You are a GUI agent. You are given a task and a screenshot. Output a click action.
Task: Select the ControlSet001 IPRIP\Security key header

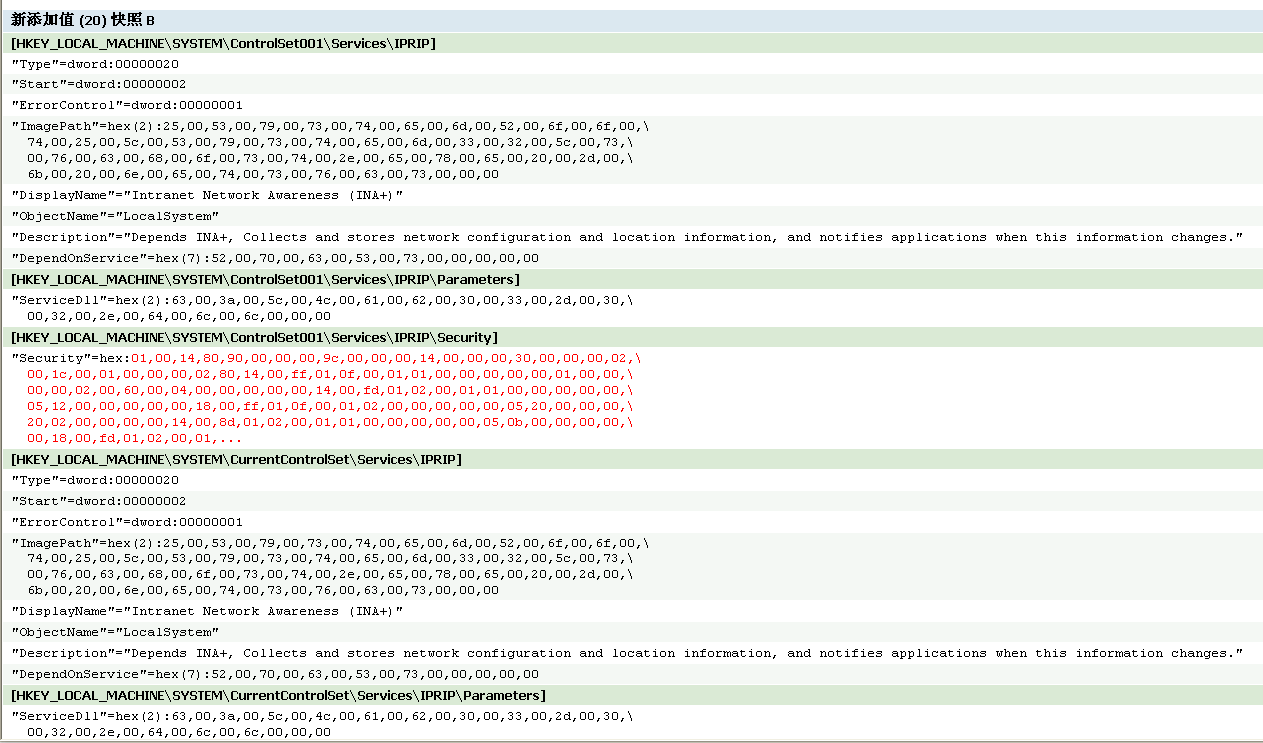click(x=254, y=337)
